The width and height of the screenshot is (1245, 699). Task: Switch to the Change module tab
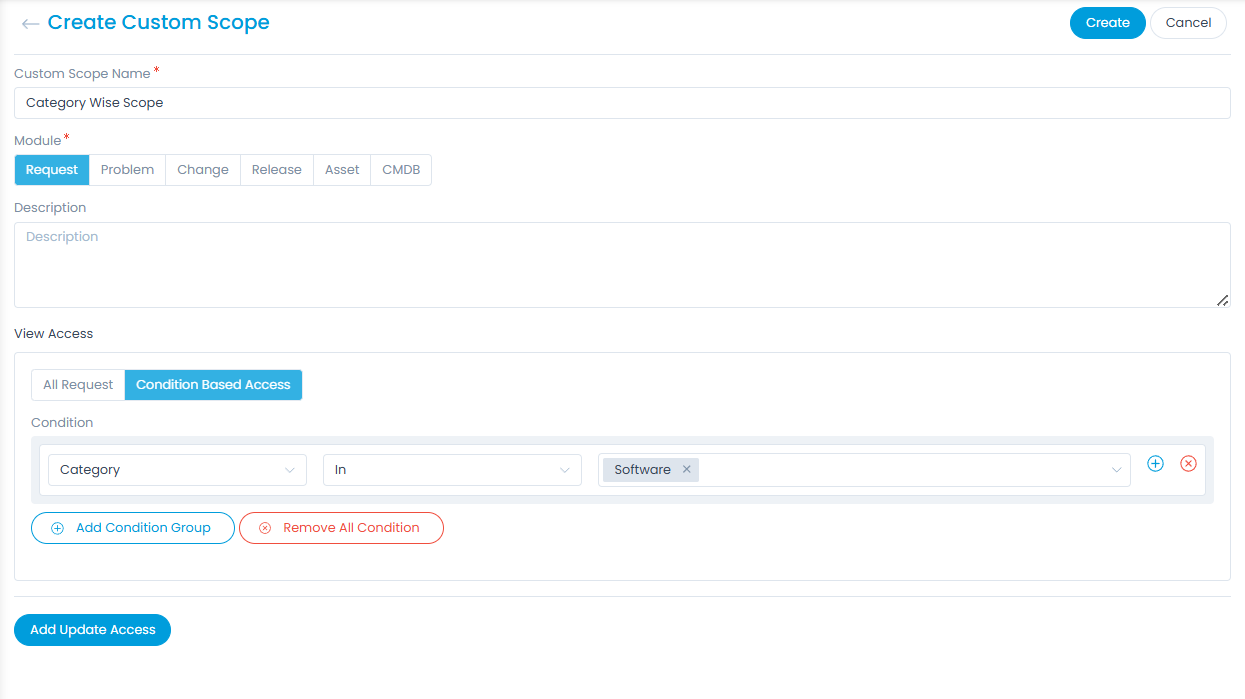203,170
